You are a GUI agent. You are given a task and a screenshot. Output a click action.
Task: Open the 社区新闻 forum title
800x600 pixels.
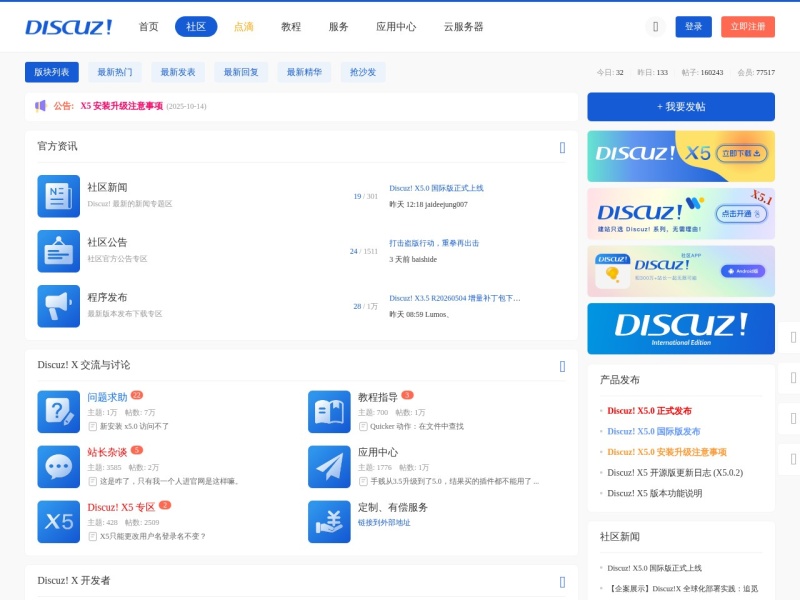click(x=107, y=188)
